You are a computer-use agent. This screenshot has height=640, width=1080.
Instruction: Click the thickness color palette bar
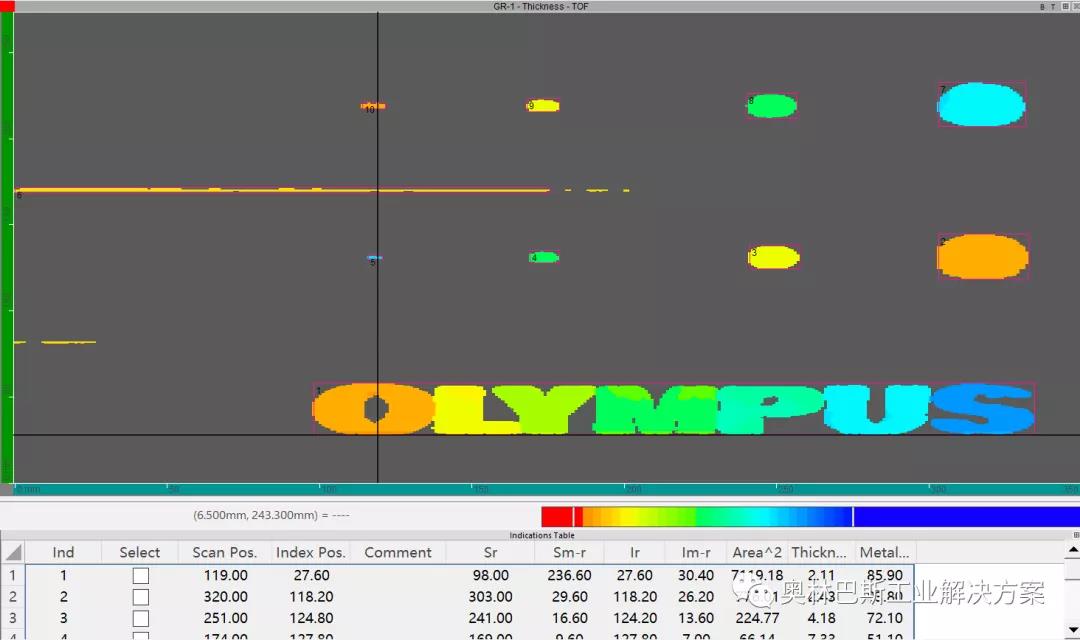810,517
